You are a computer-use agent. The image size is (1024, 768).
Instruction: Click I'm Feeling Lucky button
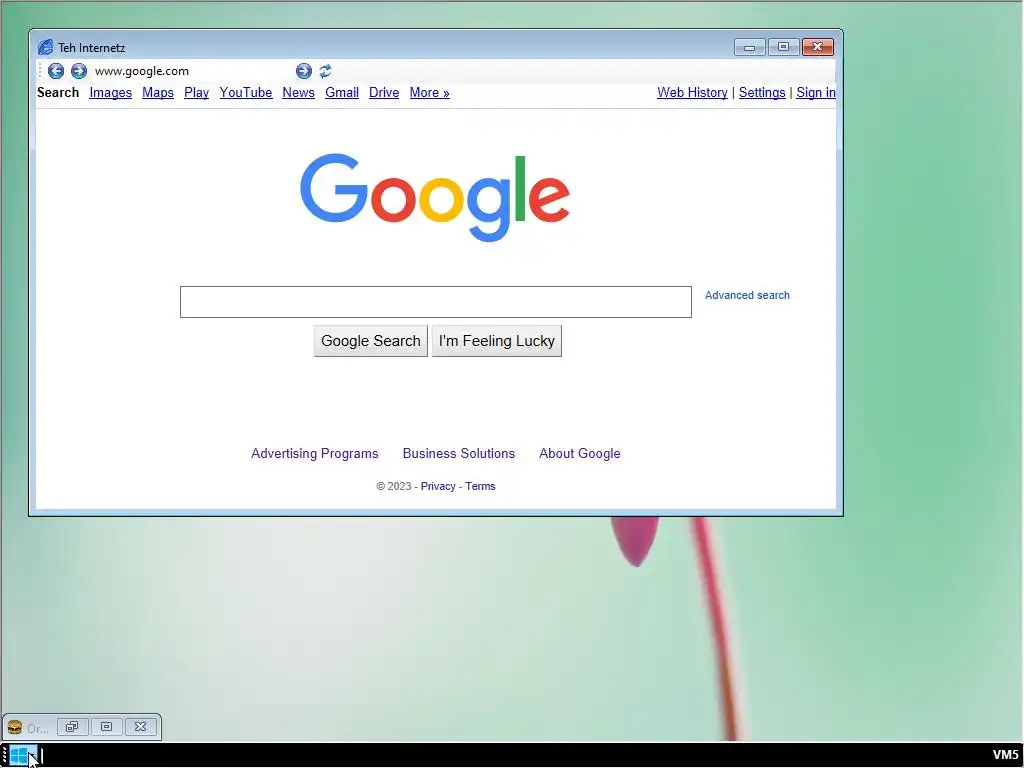[497, 341]
